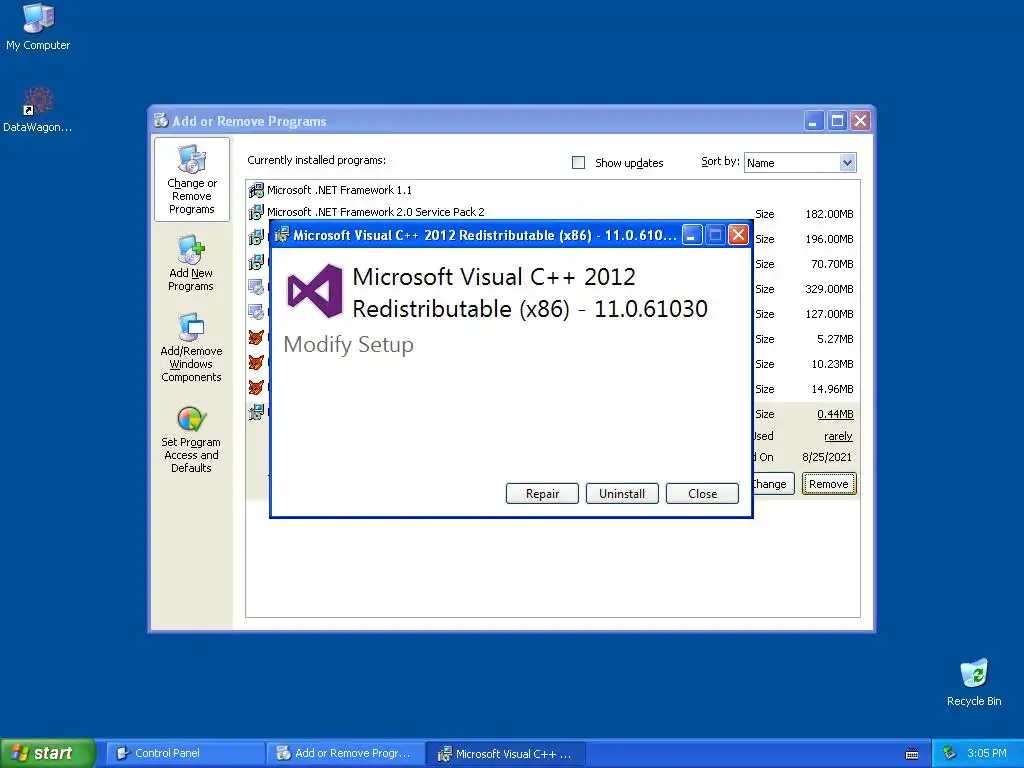Click the 10.23MB size value

click(x=832, y=364)
